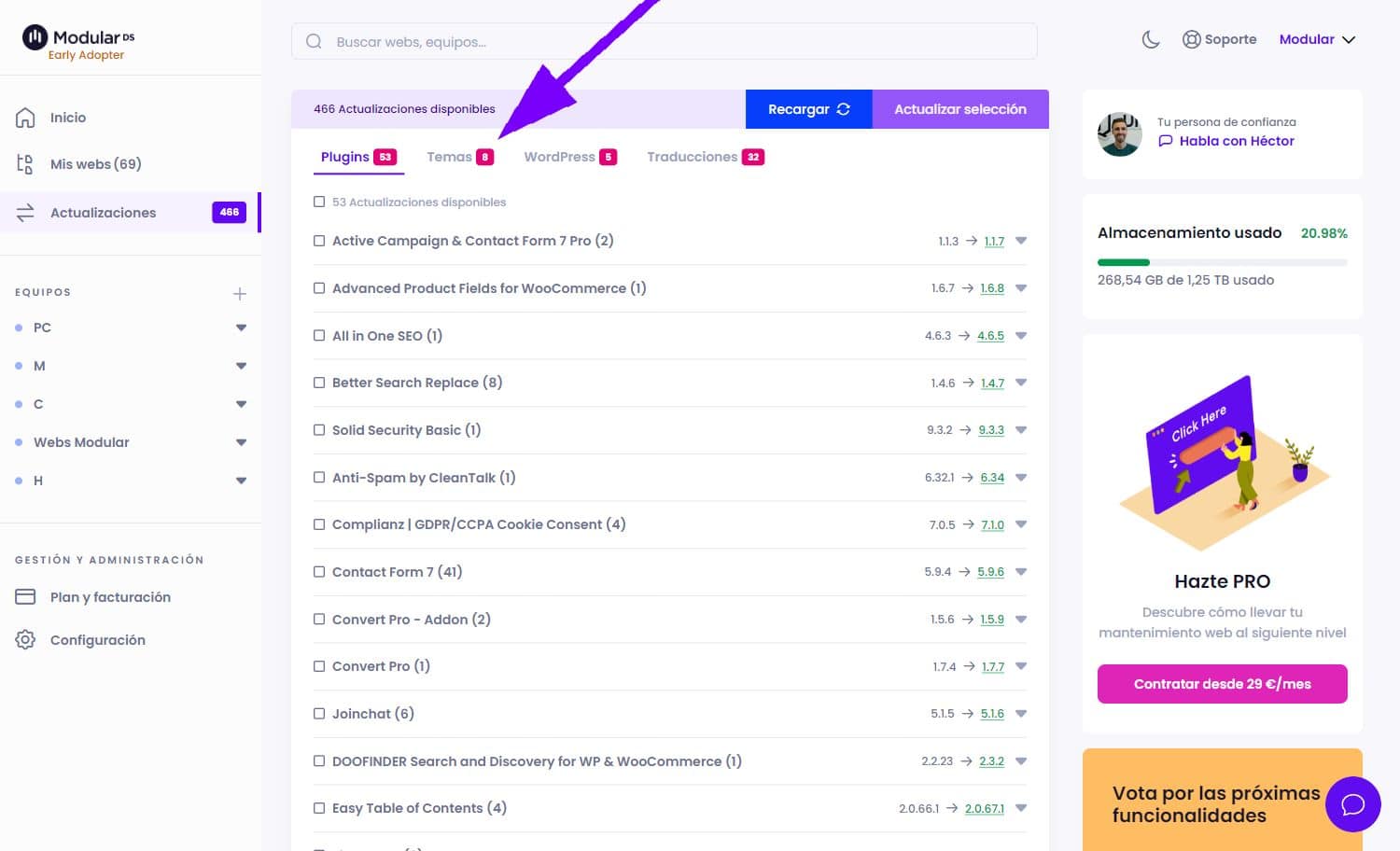Toggle dark mode moon icon
1400x851 pixels.
click(x=1151, y=39)
